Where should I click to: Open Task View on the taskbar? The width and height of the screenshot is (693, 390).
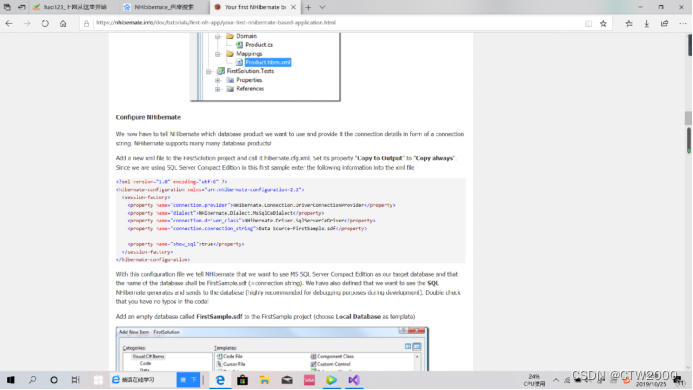[76, 380]
